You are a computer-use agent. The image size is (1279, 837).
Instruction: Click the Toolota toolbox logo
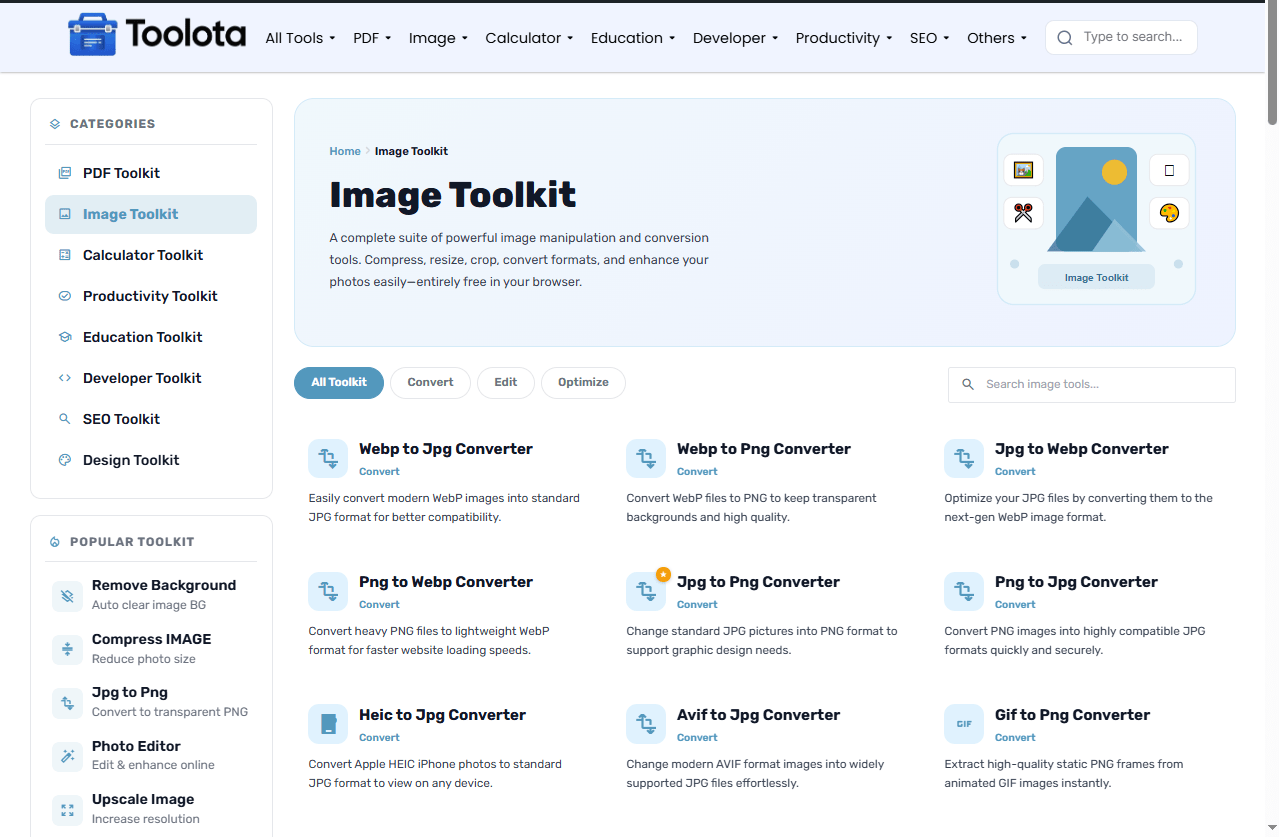92,35
